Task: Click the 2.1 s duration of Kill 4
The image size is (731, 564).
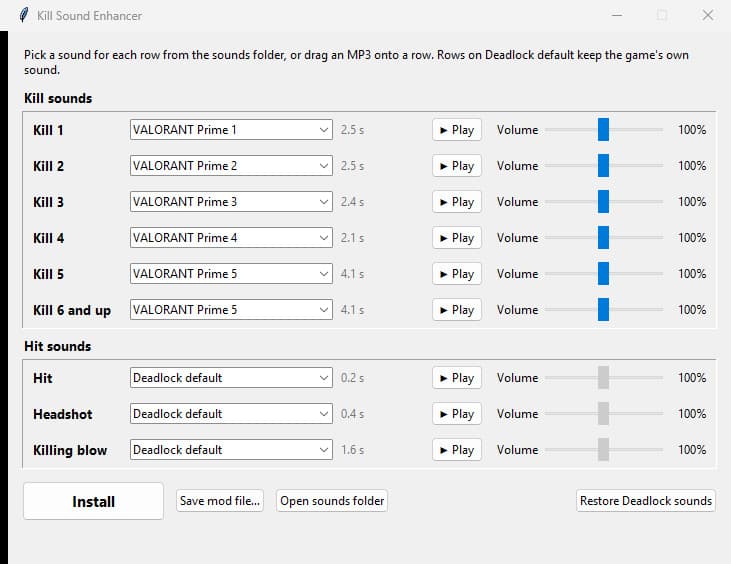Action: coord(352,238)
